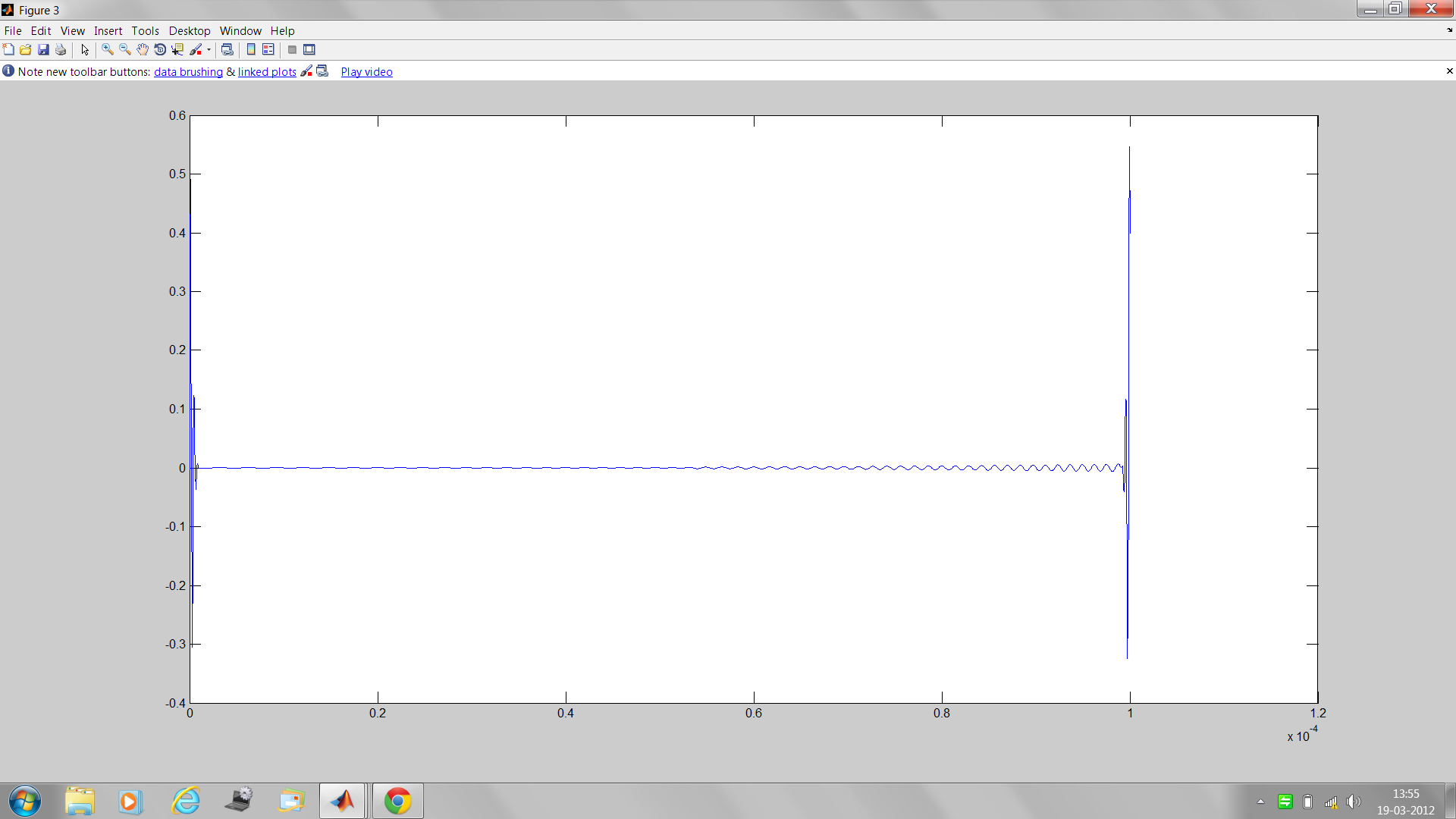The width and height of the screenshot is (1456, 819).
Task: Follow the data brushing link
Action: [x=188, y=71]
